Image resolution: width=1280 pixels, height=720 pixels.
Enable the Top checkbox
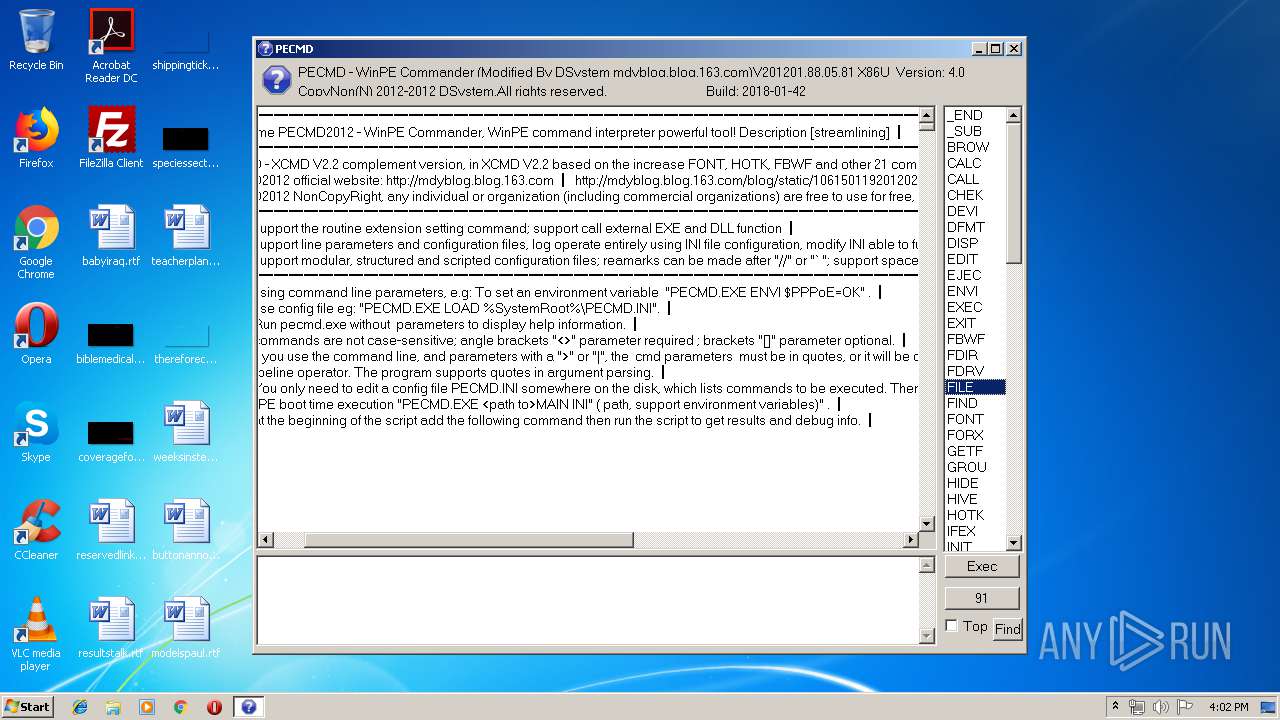point(952,626)
